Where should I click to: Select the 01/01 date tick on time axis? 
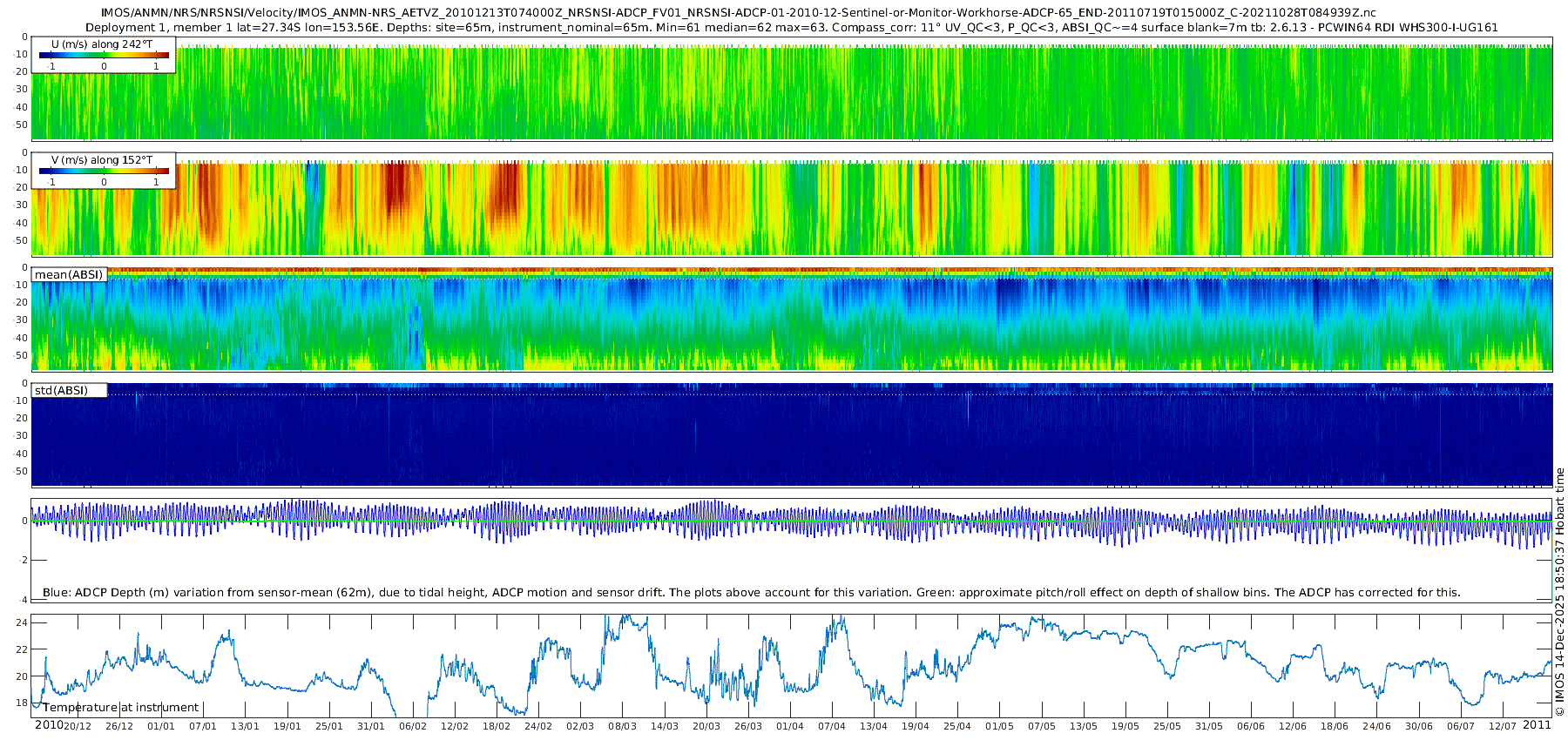tap(161, 726)
